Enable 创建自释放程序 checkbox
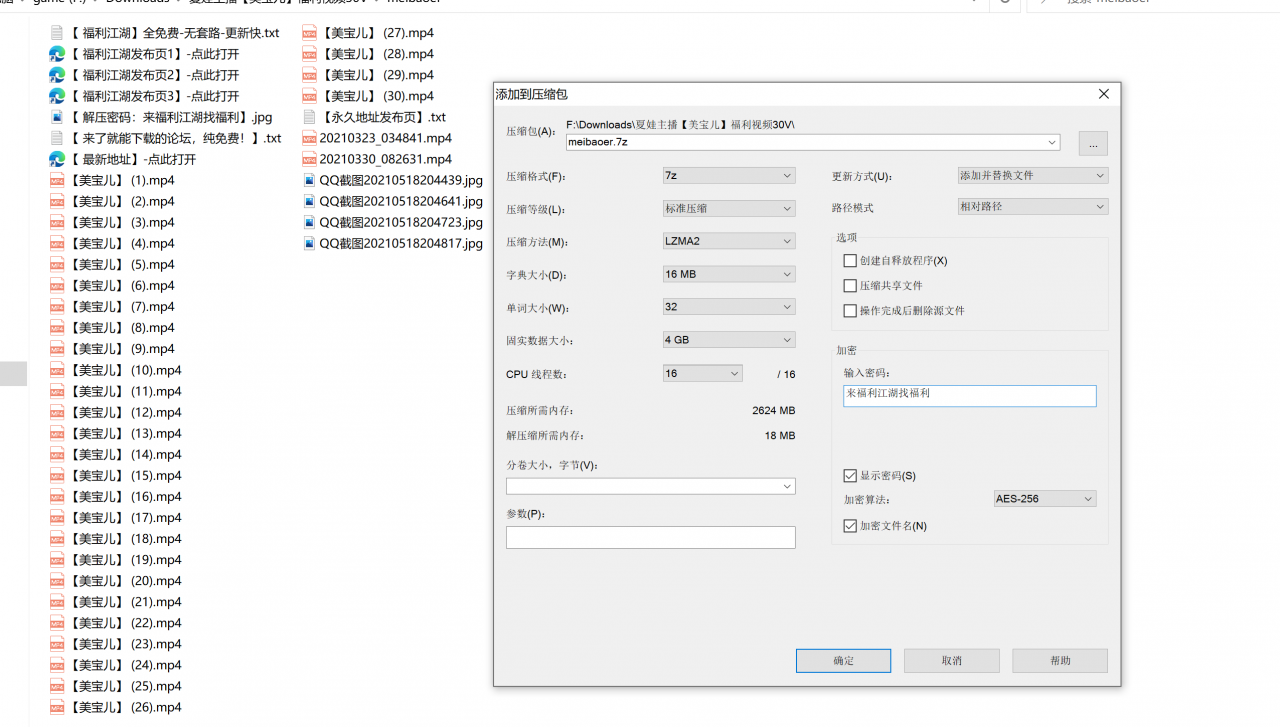Image resolution: width=1280 pixels, height=727 pixels. [850, 261]
